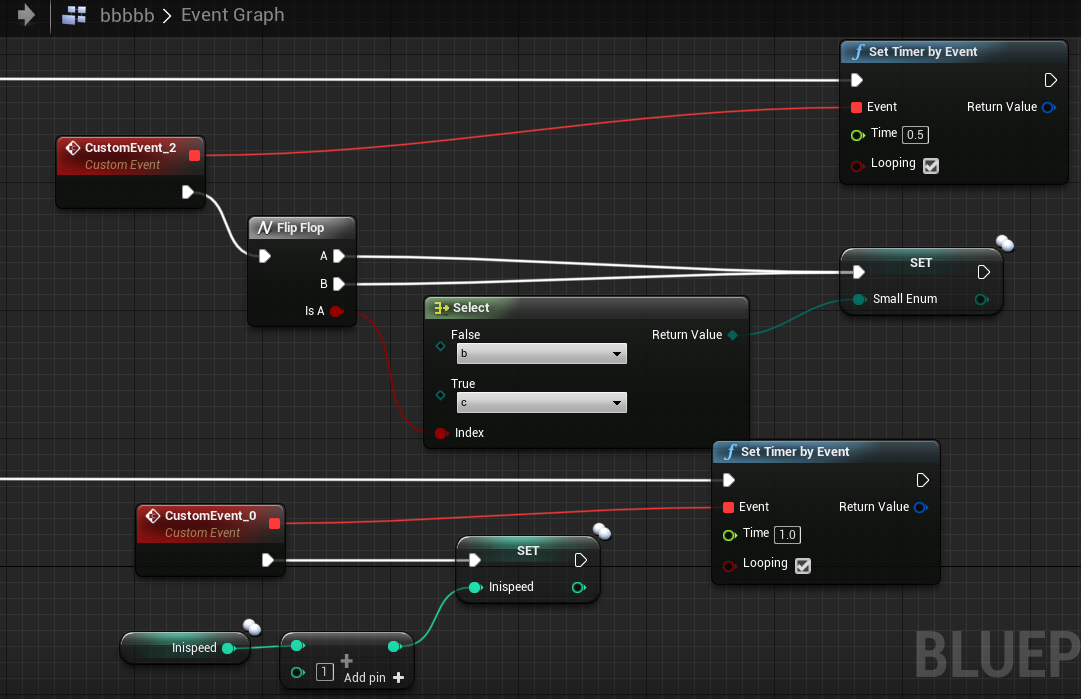Click the Time field showing 0.5
Image resolution: width=1081 pixels, height=699 pixels.
pyautogui.click(x=915, y=134)
